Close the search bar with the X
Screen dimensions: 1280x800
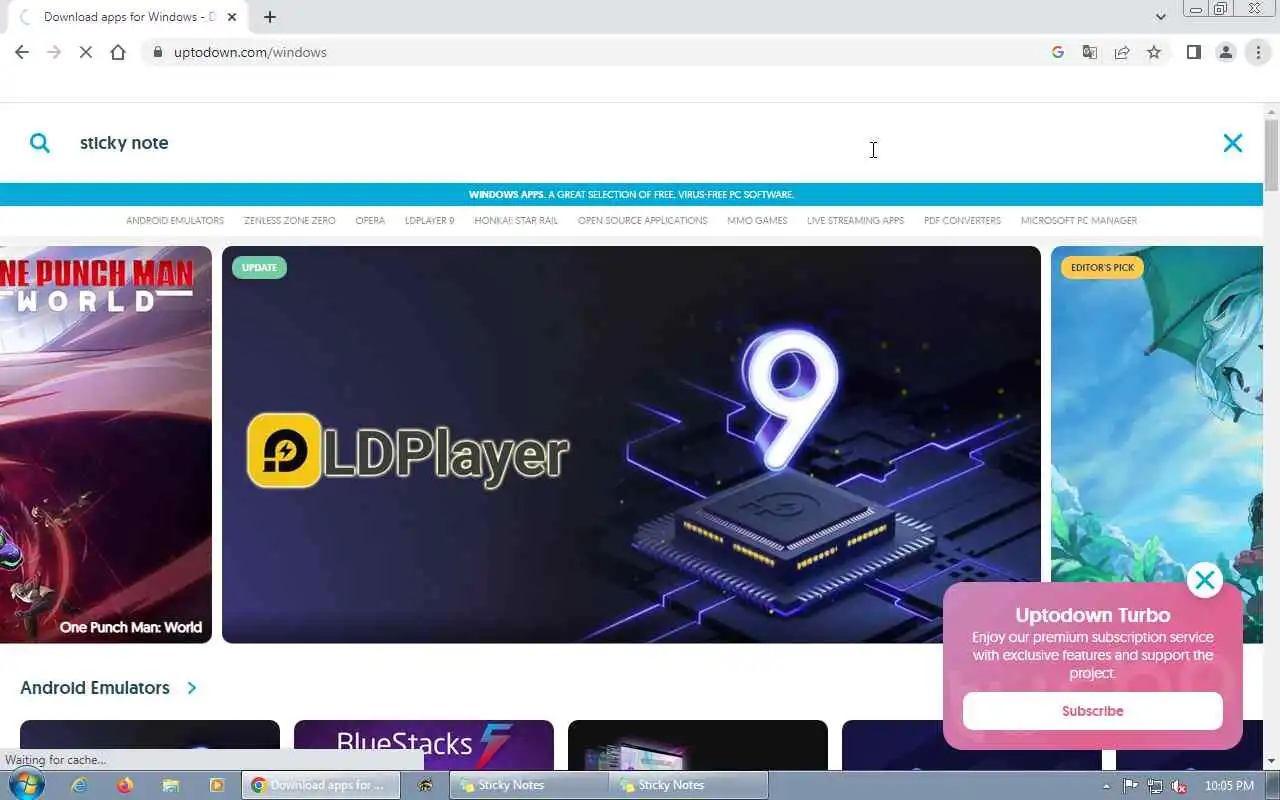[x=1233, y=143]
